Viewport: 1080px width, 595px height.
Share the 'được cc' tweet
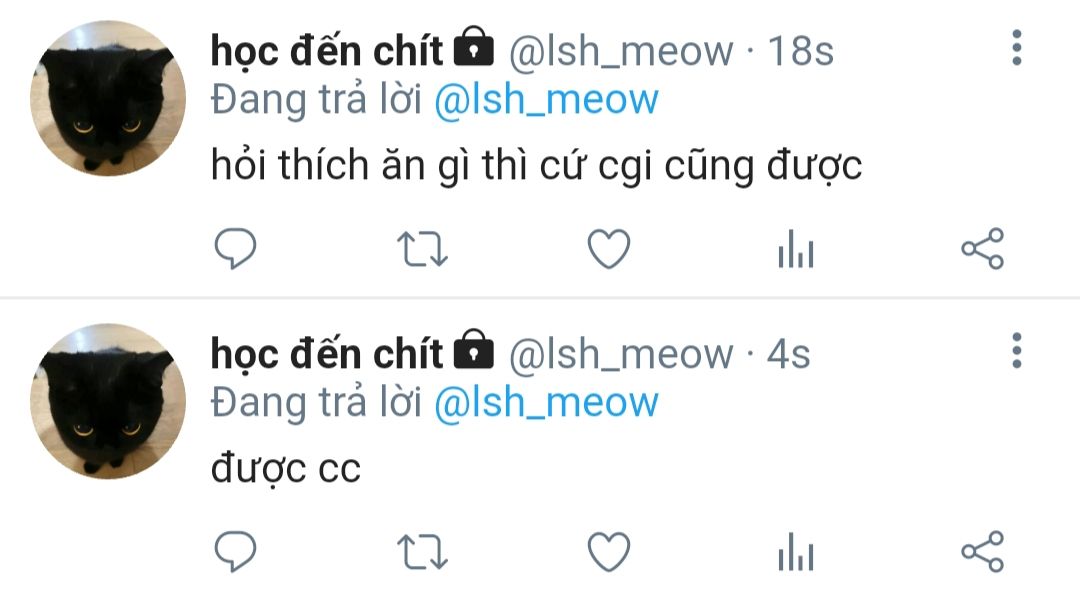(x=983, y=552)
